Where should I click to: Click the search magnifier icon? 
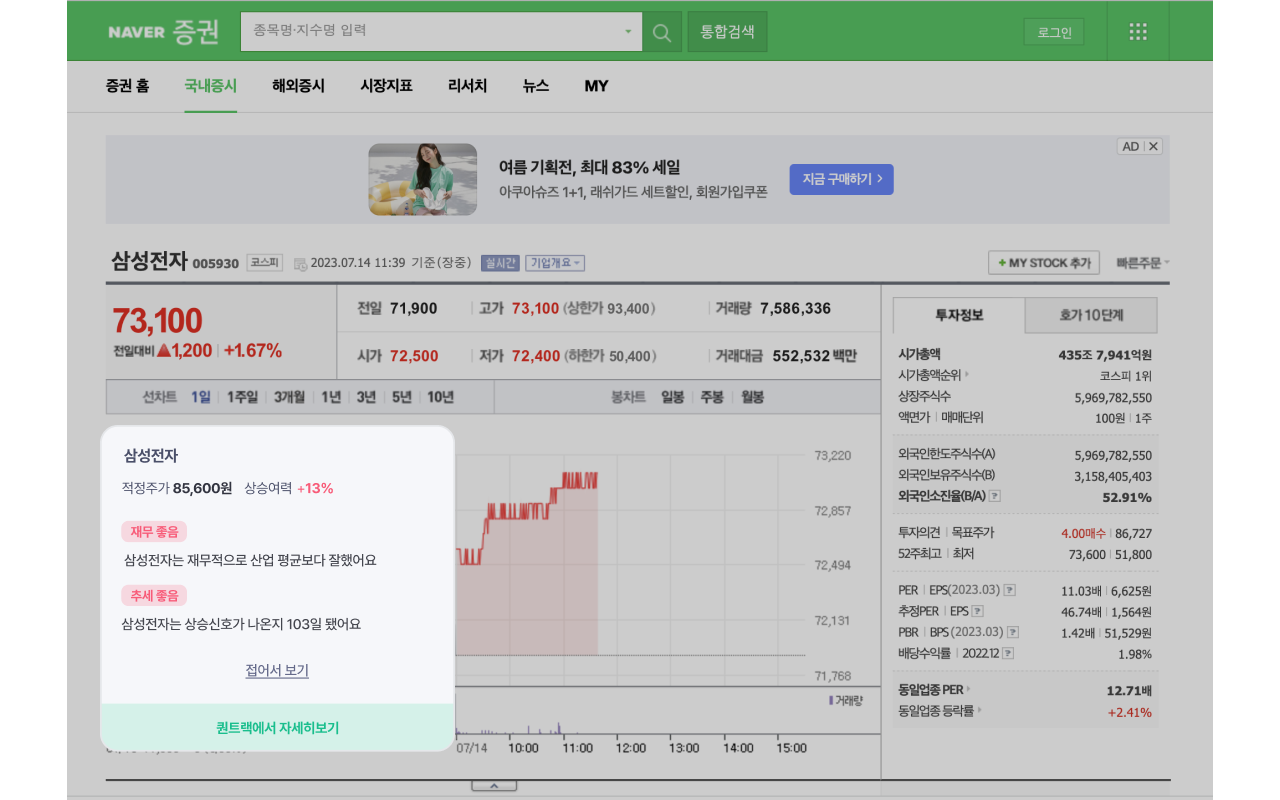click(x=661, y=32)
